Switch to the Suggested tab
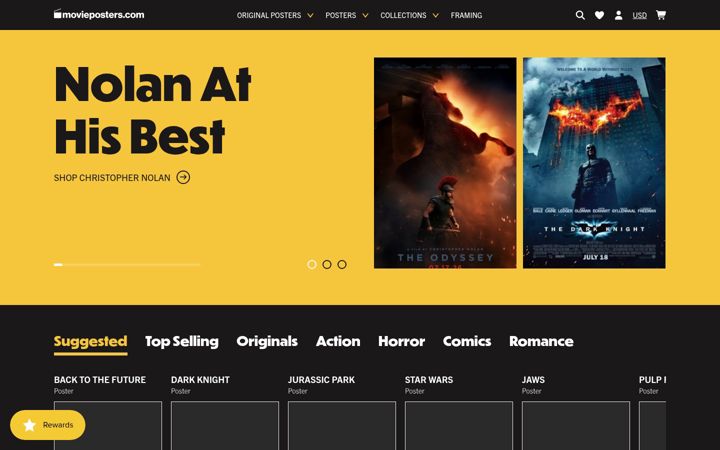Viewport: 720px width, 450px height. 90,342
